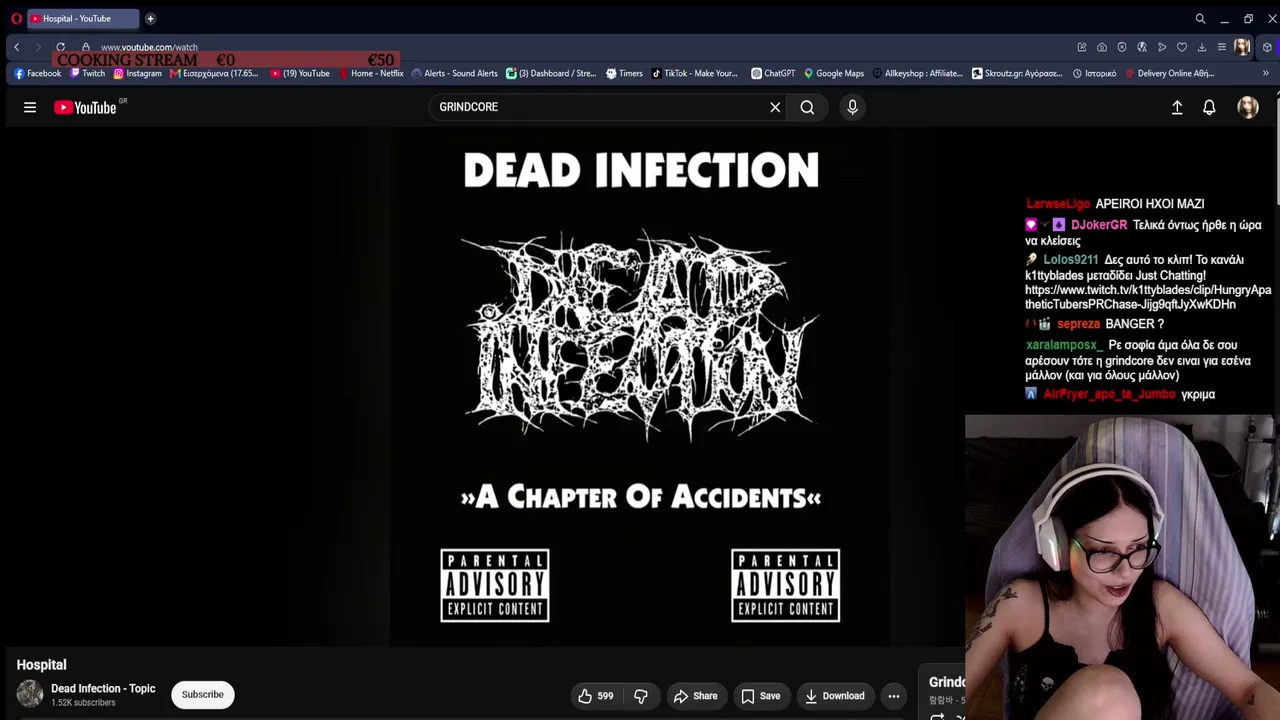
Task: Open the TikTok bookmark
Action: click(x=694, y=73)
